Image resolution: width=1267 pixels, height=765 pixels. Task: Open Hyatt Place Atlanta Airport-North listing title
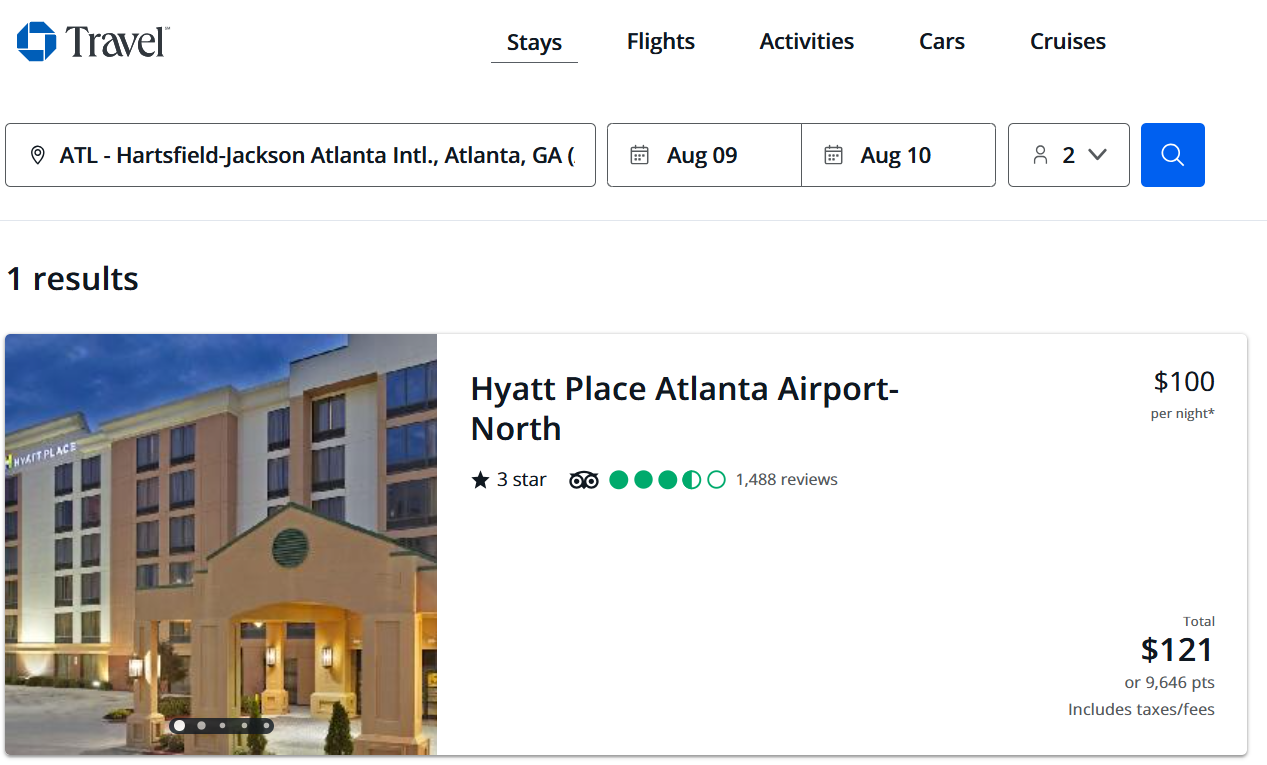pos(684,408)
